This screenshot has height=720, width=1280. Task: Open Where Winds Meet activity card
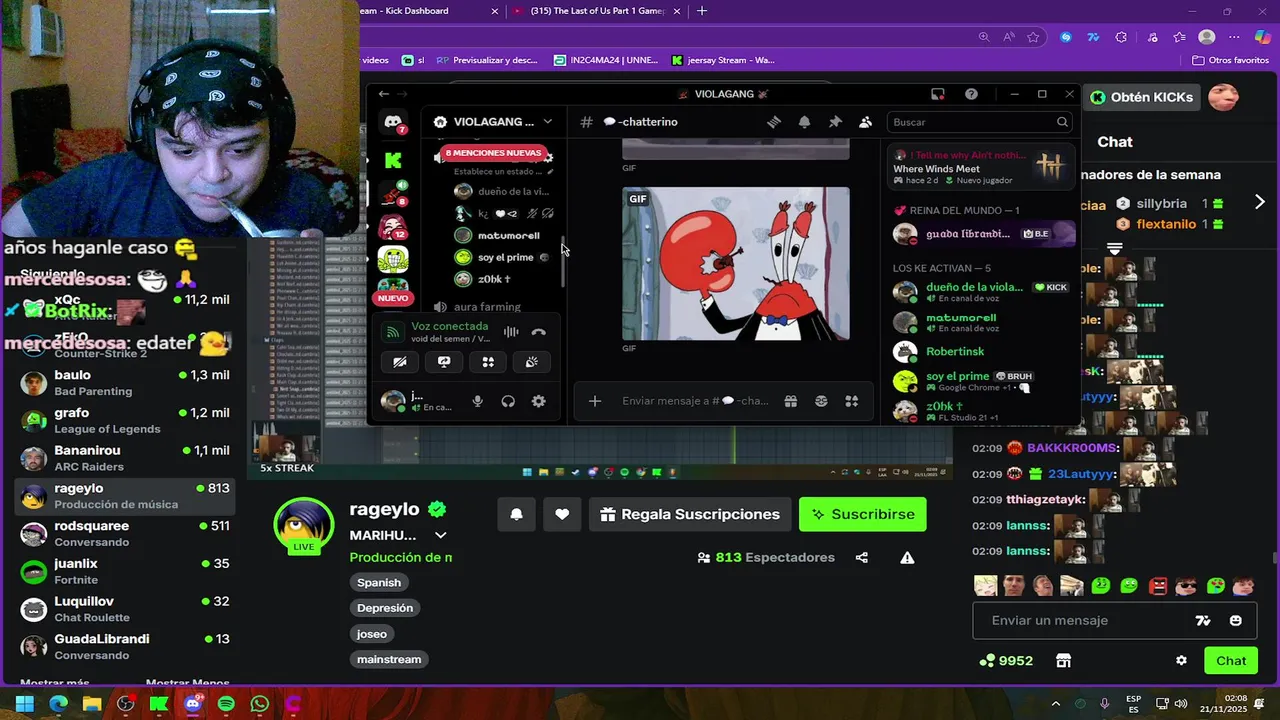[x=981, y=167]
